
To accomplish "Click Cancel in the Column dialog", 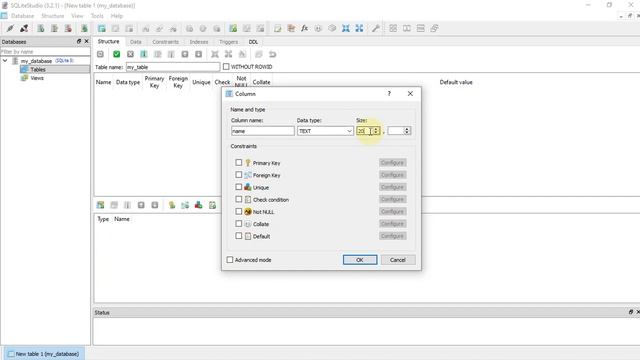I will pos(398,260).
